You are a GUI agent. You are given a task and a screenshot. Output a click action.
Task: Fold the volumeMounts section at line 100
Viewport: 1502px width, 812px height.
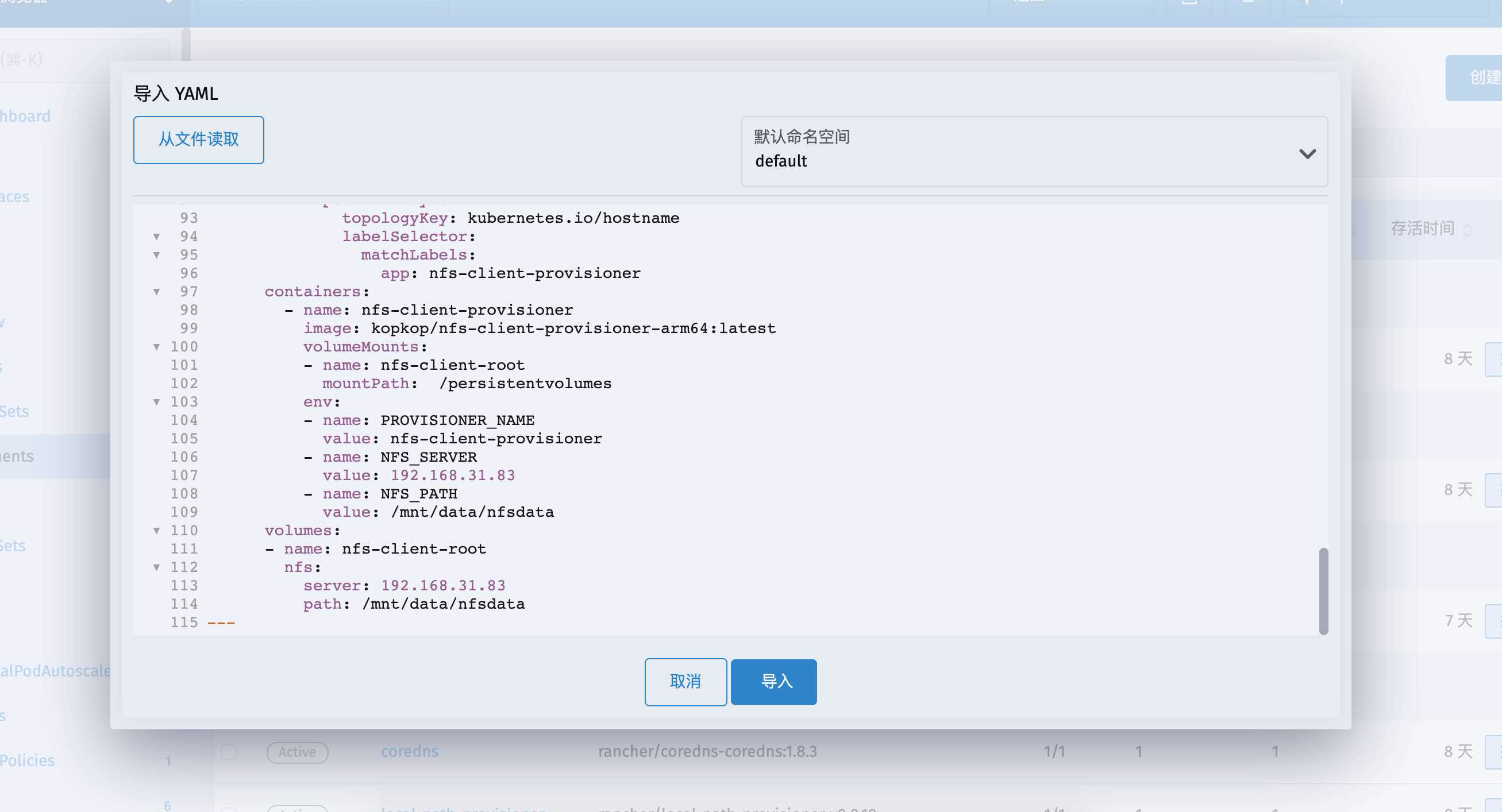[x=156, y=347]
